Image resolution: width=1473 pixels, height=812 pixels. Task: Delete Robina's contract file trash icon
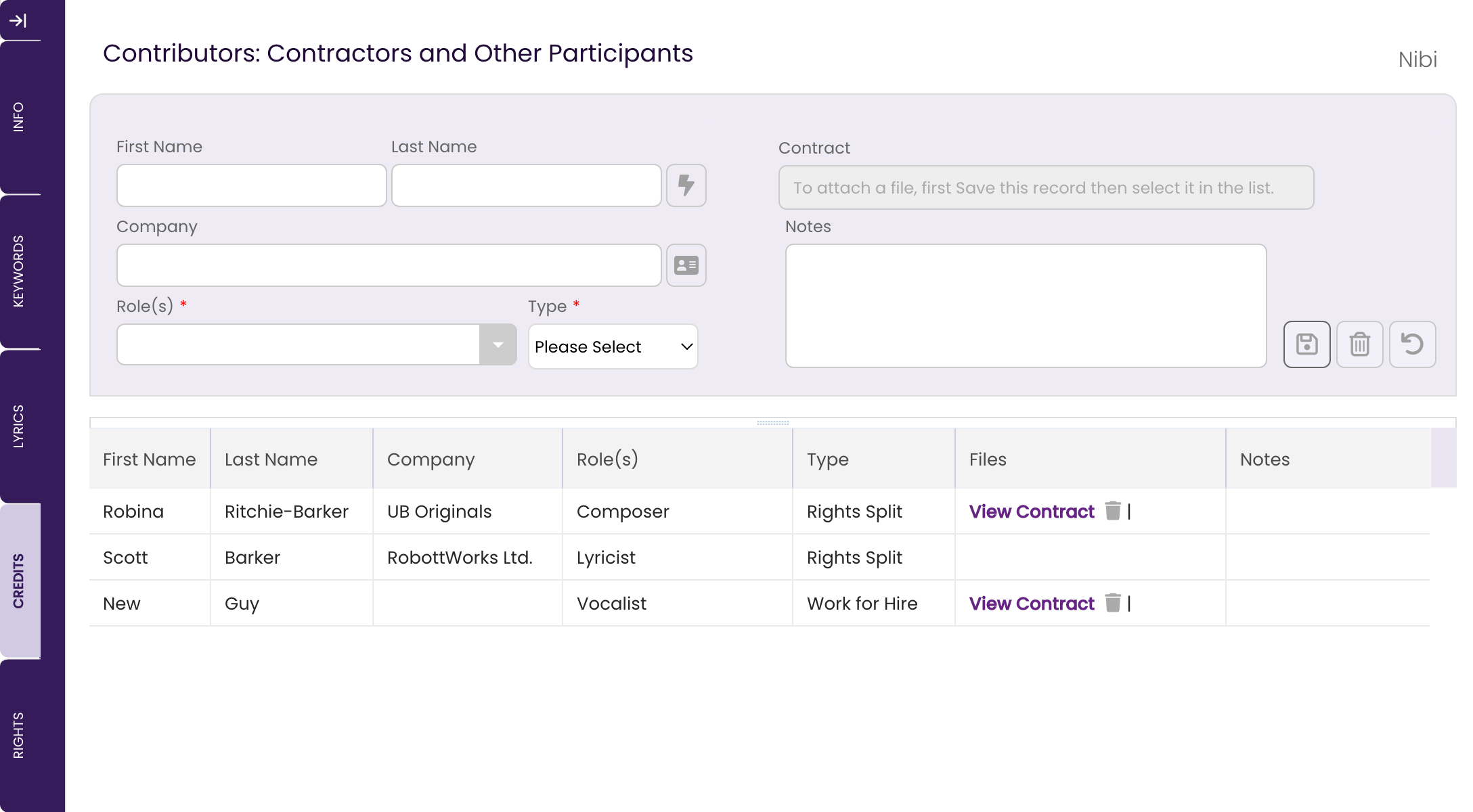(1113, 511)
